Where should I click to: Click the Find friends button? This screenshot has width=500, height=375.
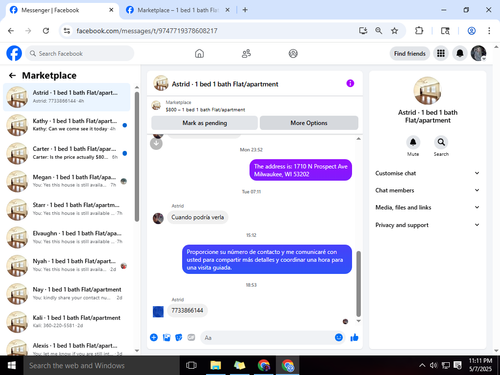click(410, 53)
